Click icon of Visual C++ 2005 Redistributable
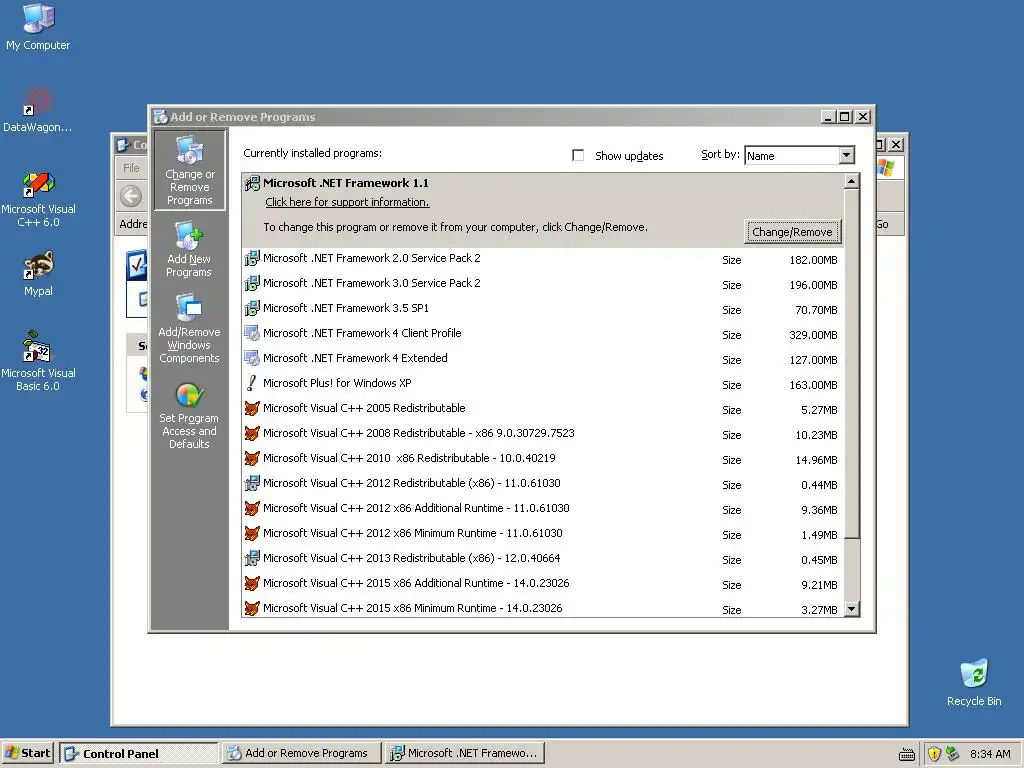This screenshot has height=768, width=1024. coord(252,408)
